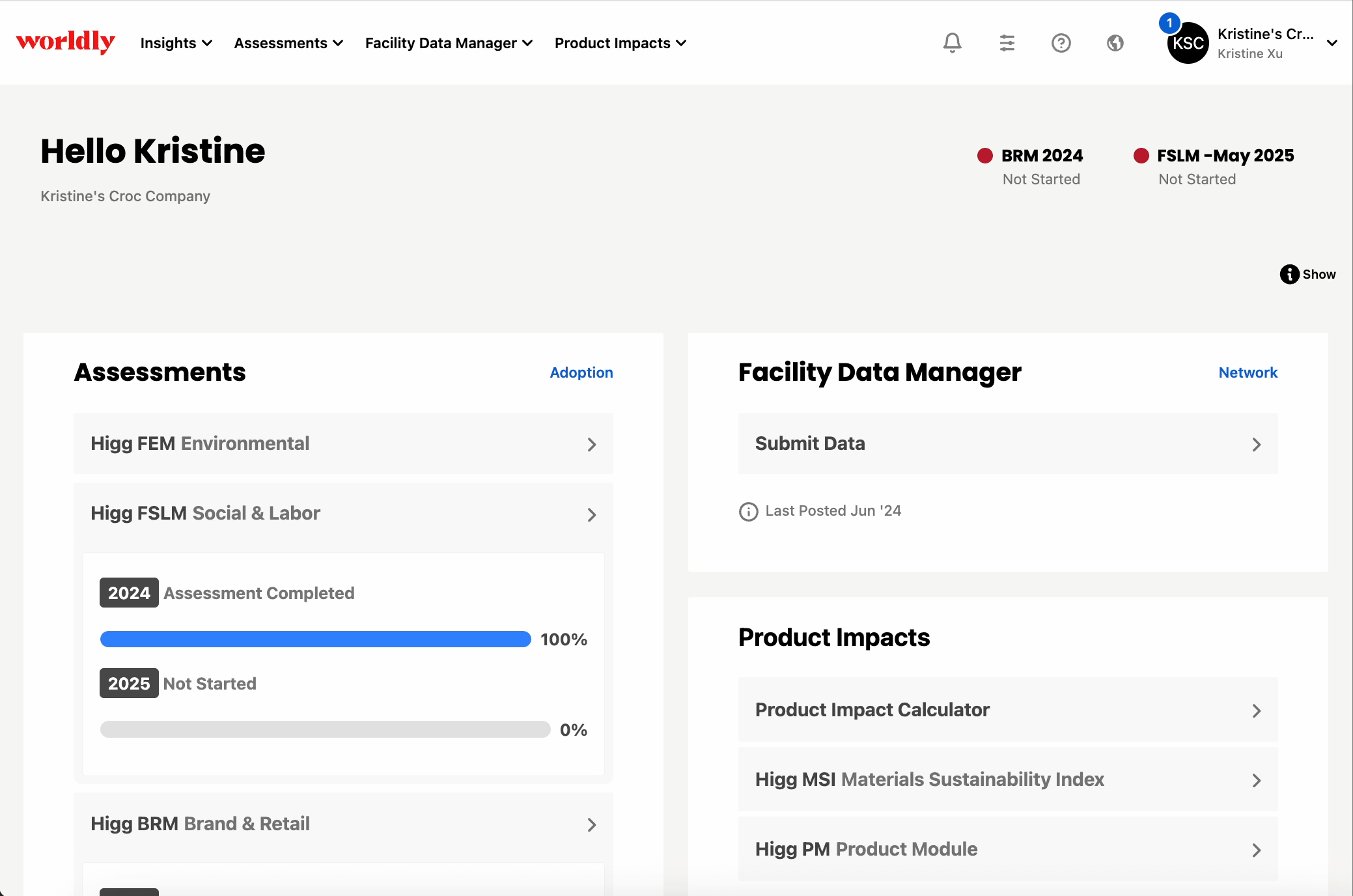
Task: Click the Kristine's Croc Company subtitle
Action: point(125,196)
